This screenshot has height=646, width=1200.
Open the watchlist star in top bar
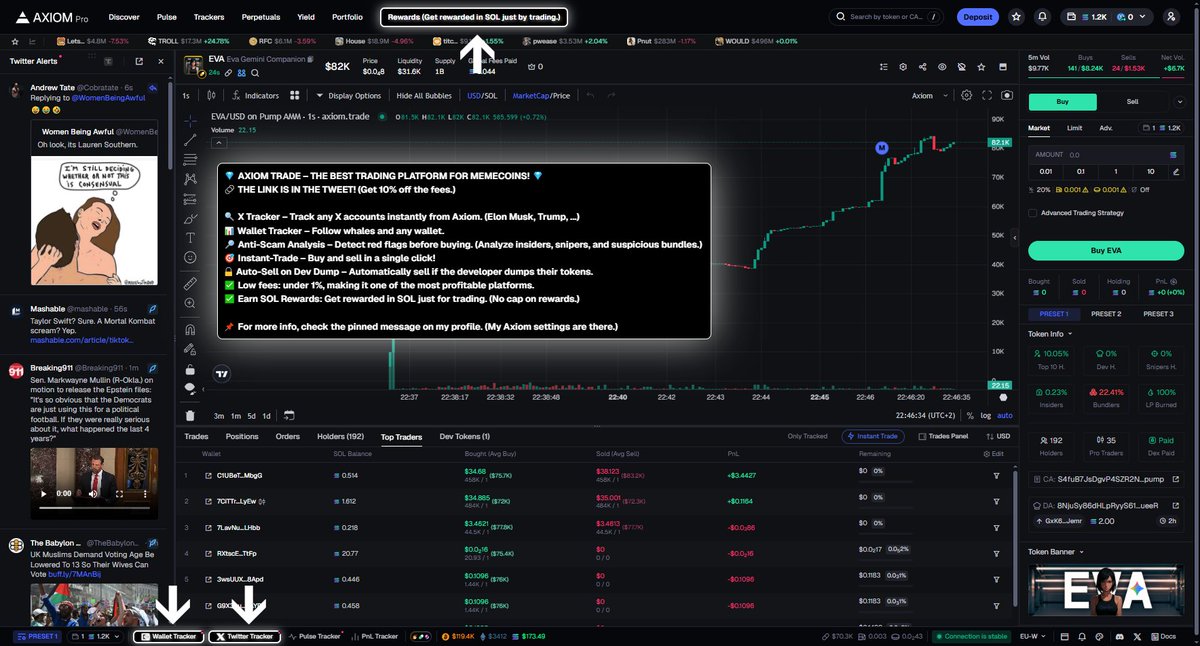coord(1016,17)
